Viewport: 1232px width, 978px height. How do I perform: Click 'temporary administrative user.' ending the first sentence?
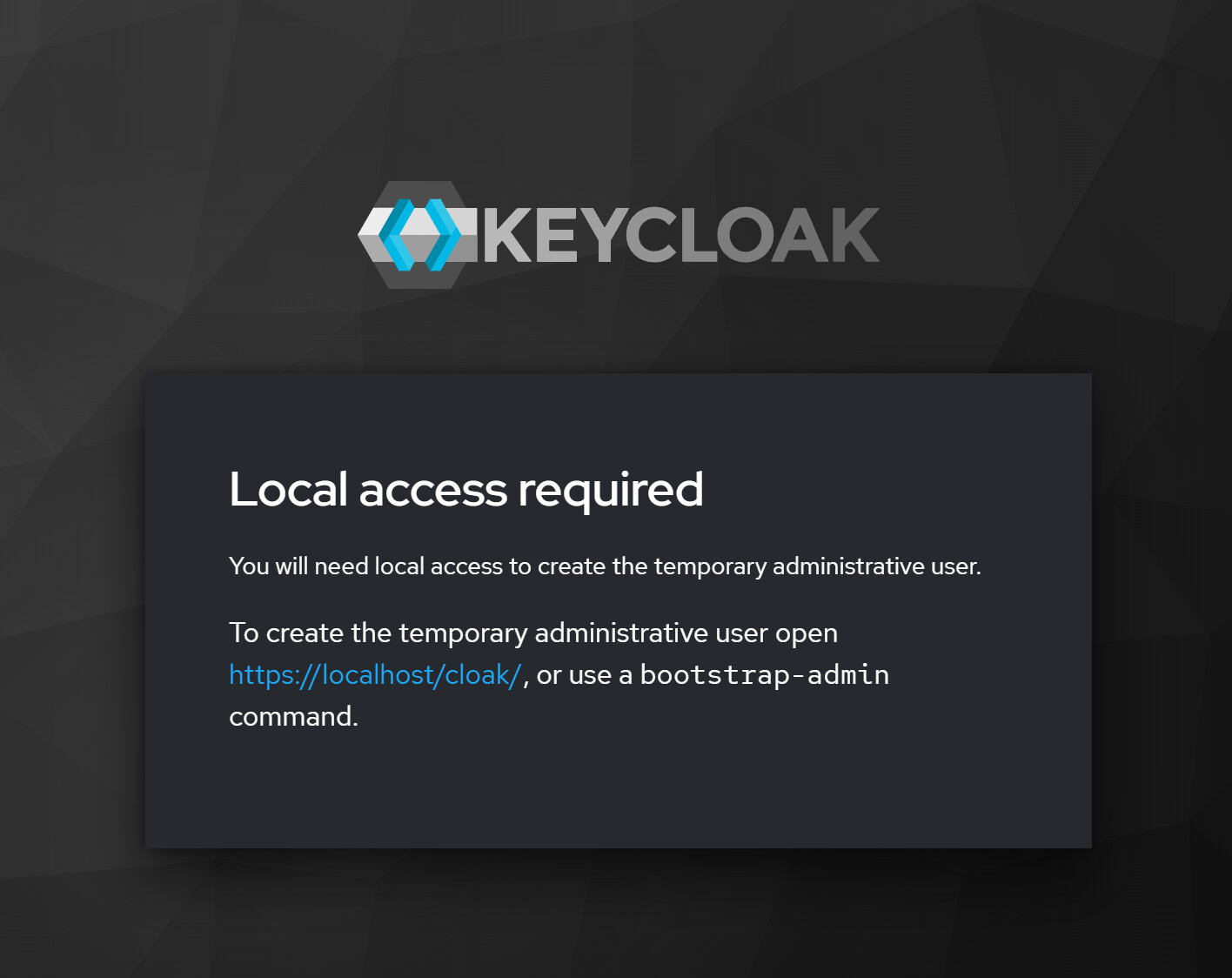coord(817,566)
